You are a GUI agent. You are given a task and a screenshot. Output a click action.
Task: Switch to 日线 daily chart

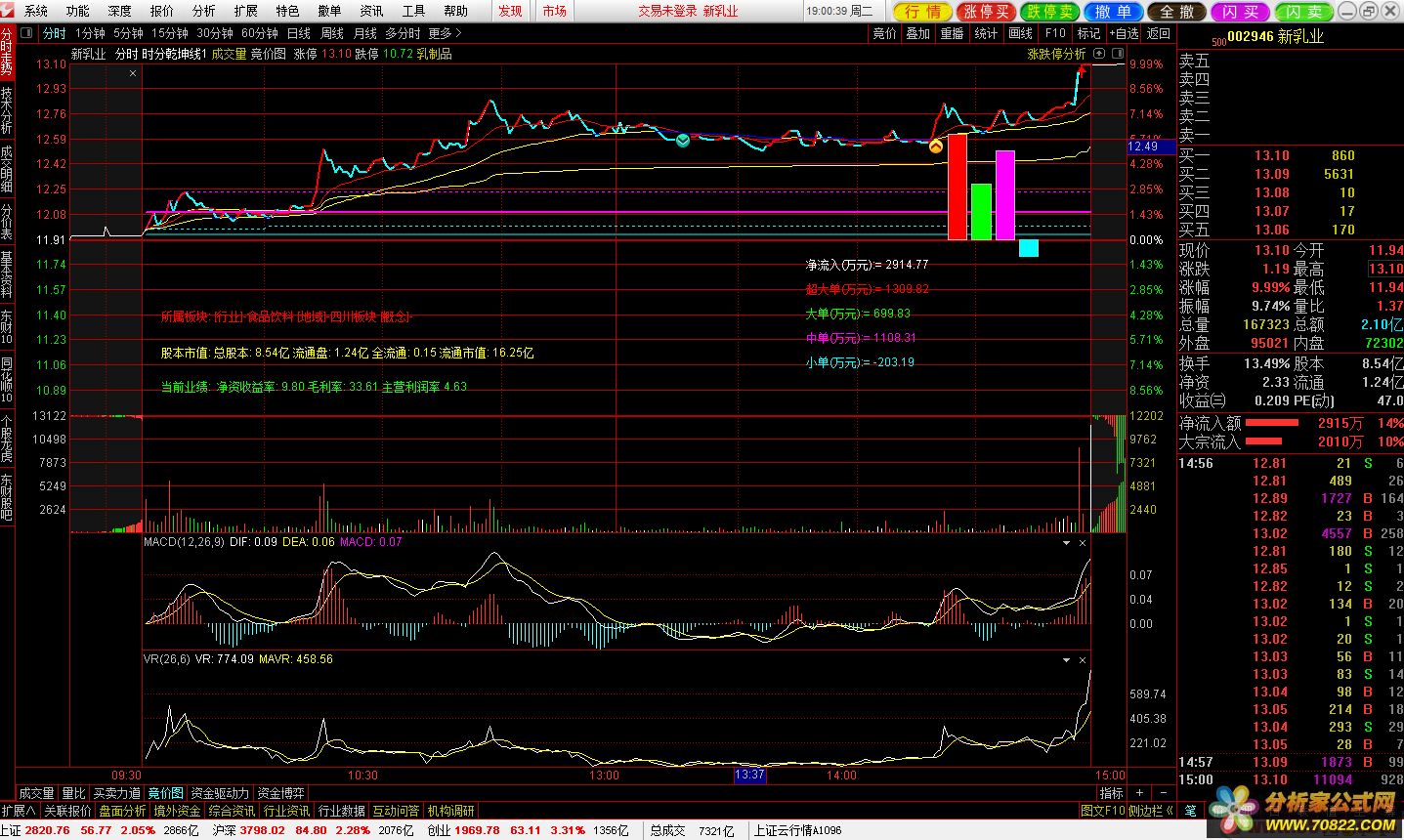point(298,33)
